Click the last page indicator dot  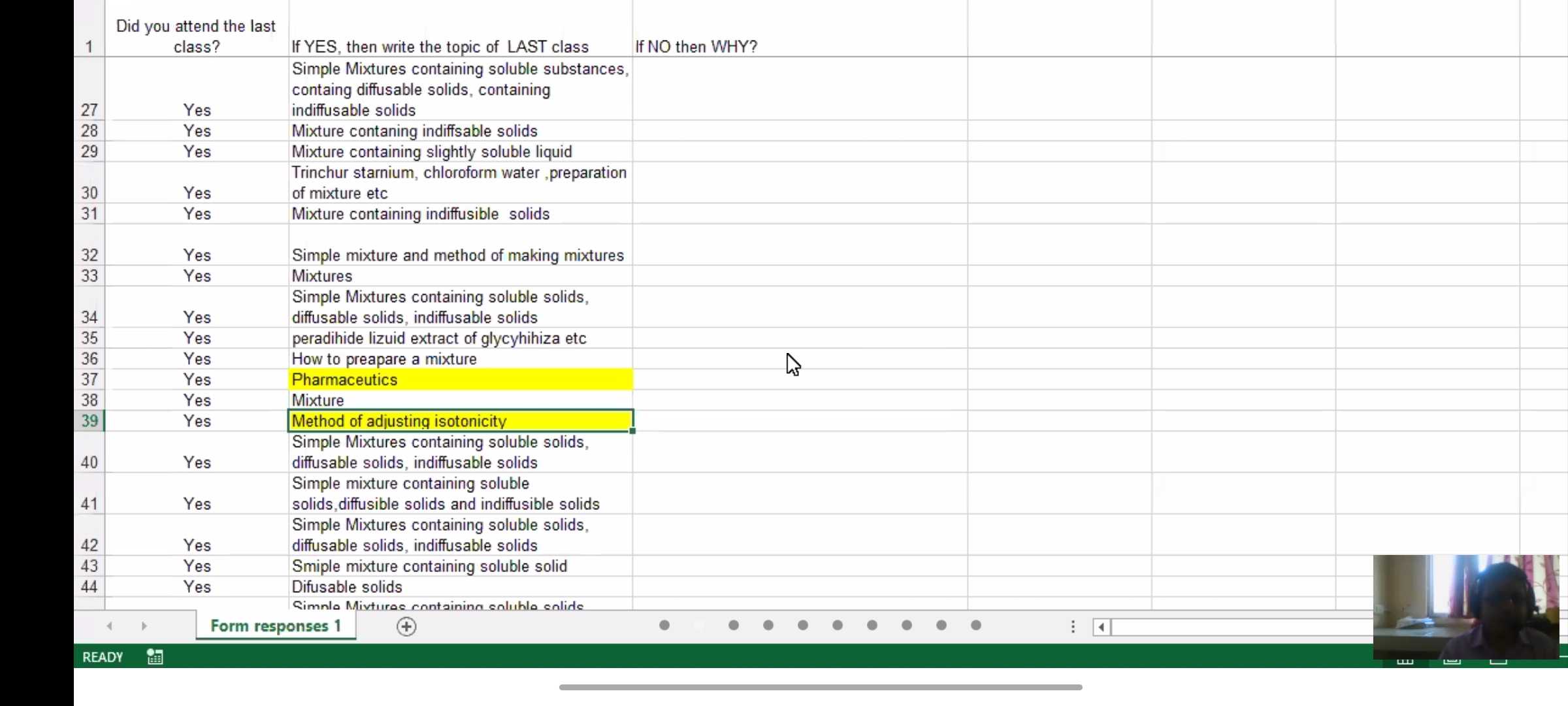coord(976,626)
